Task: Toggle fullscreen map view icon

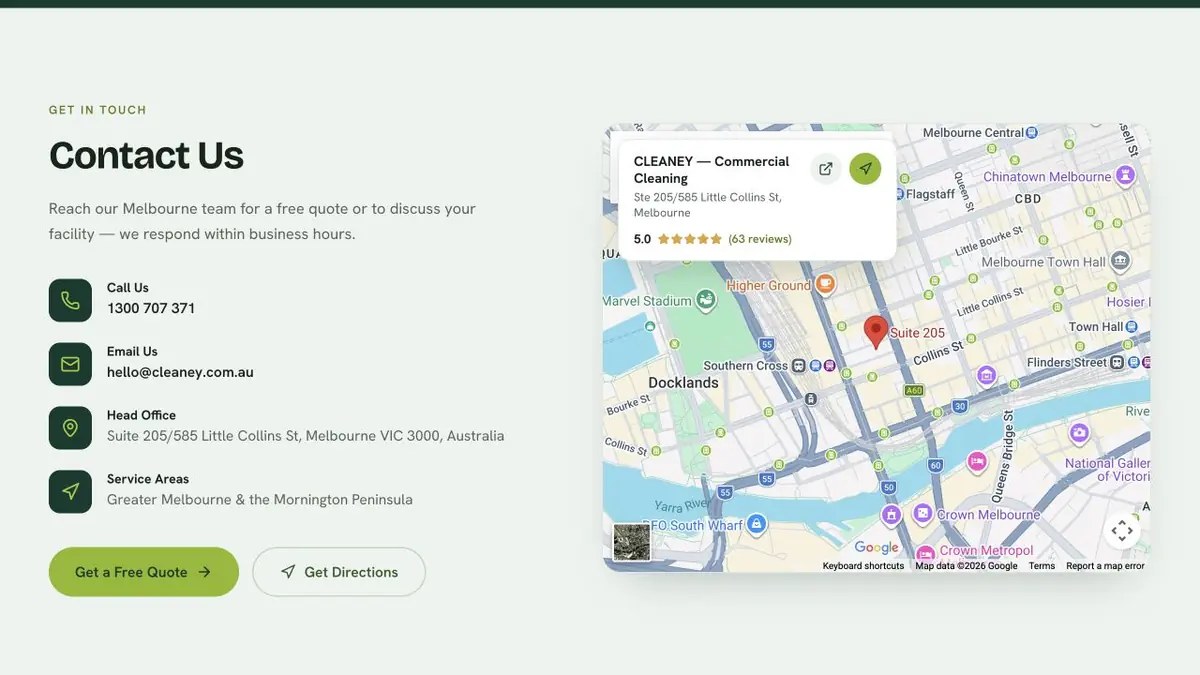Action: coord(1122,531)
